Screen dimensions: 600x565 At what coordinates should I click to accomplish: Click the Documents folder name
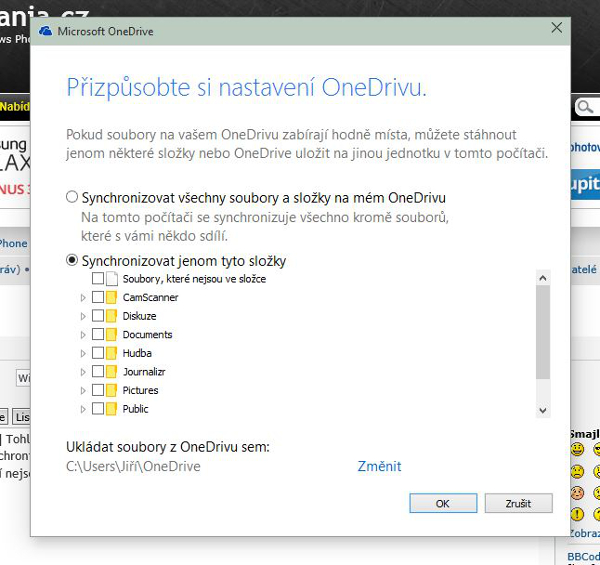(147, 334)
